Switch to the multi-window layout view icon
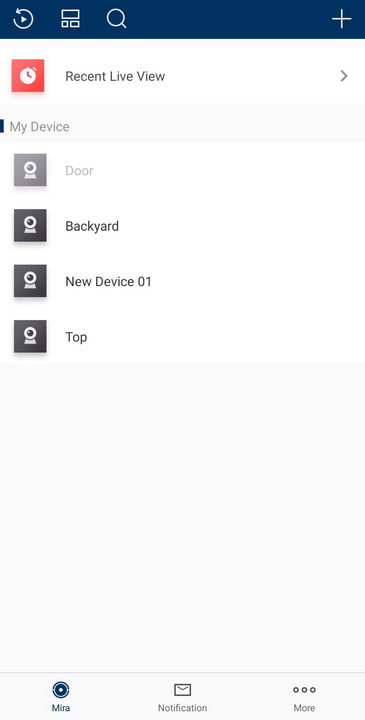365x720 pixels. pos(70,19)
